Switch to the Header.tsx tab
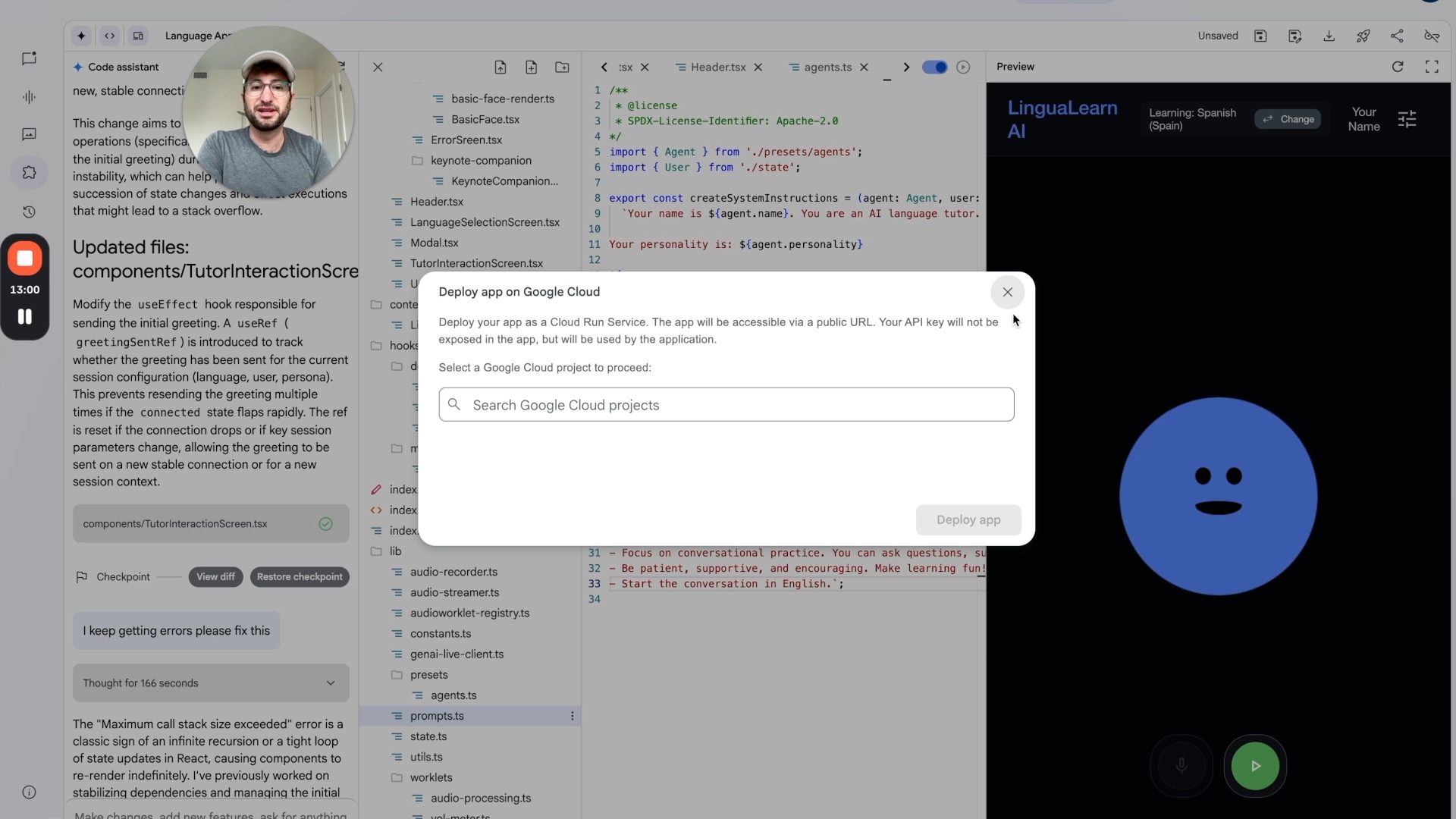Viewport: 1456px width, 819px height. (x=717, y=67)
